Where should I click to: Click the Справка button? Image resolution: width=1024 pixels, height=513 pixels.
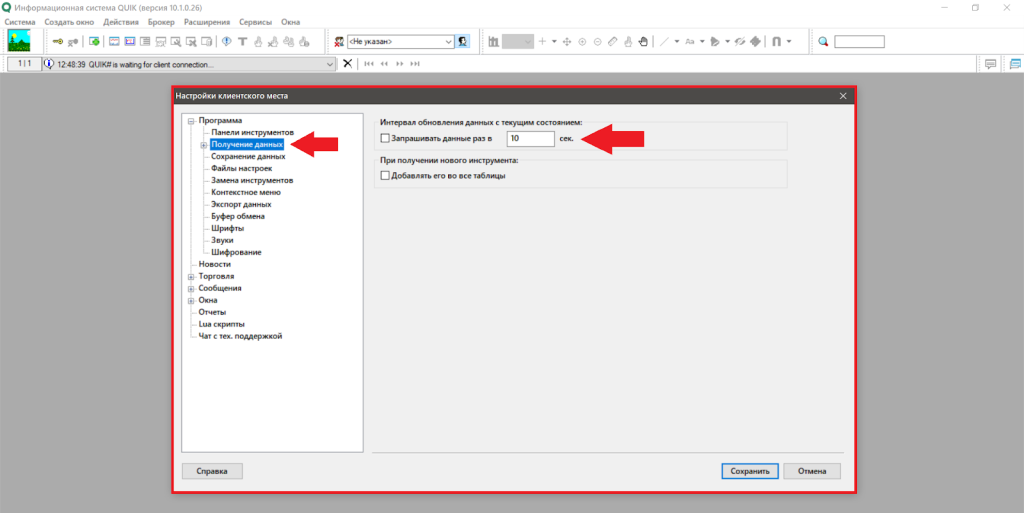212,471
